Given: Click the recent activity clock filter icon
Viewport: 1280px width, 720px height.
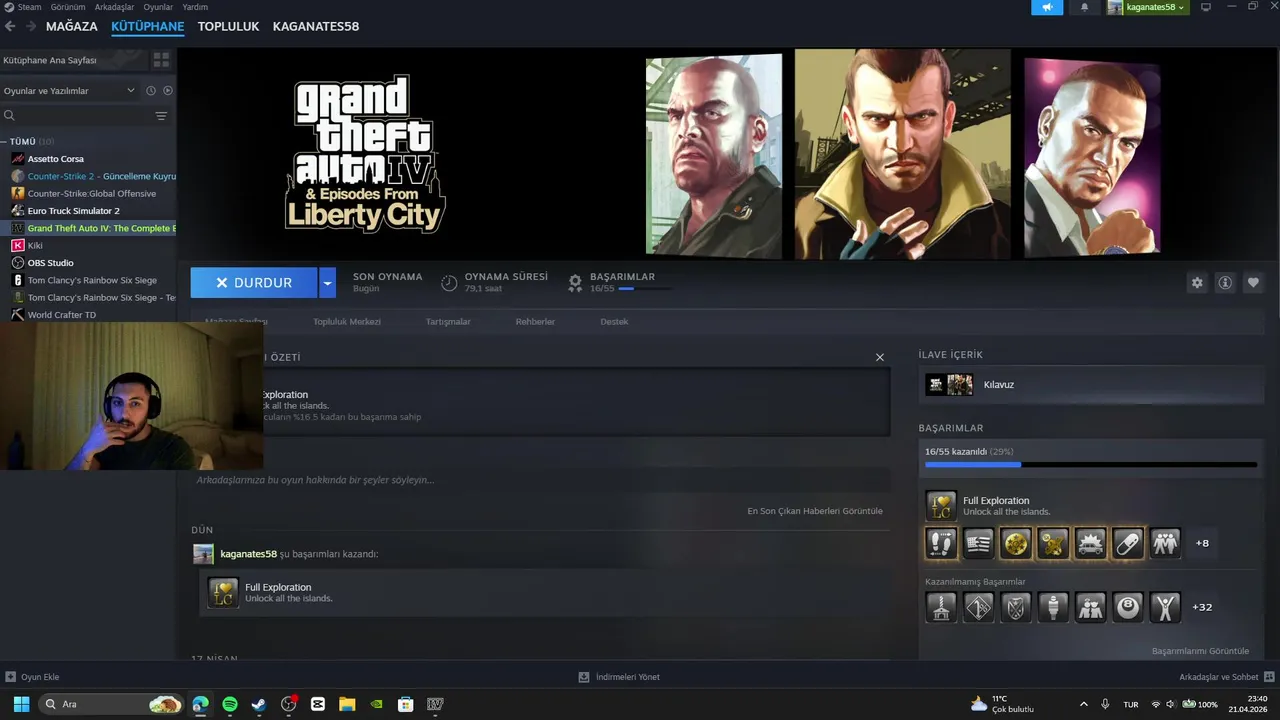Looking at the screenshot, I should click(151, 90).
